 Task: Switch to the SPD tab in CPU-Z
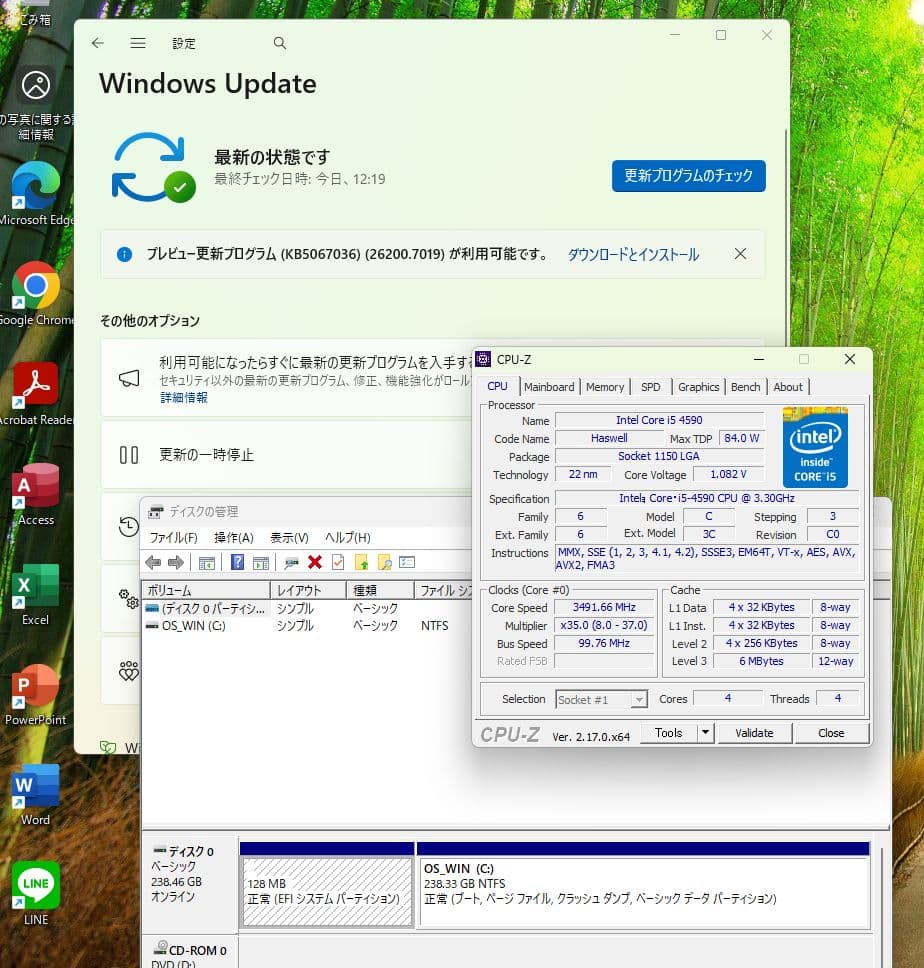coord(651,387)
